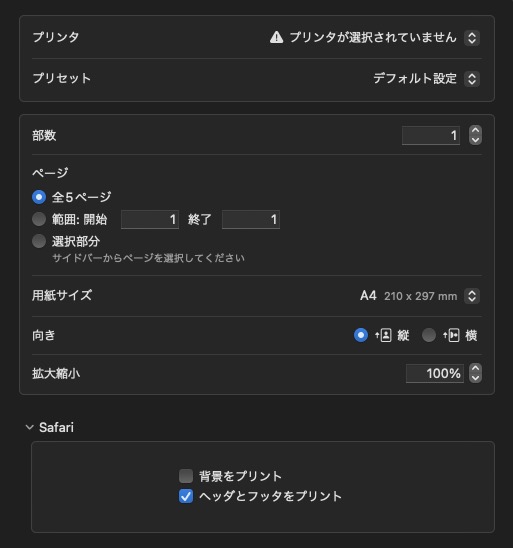Choose 横 landscape orientation radio button
This screenshot has width=513, height=548.
(429, 335)
